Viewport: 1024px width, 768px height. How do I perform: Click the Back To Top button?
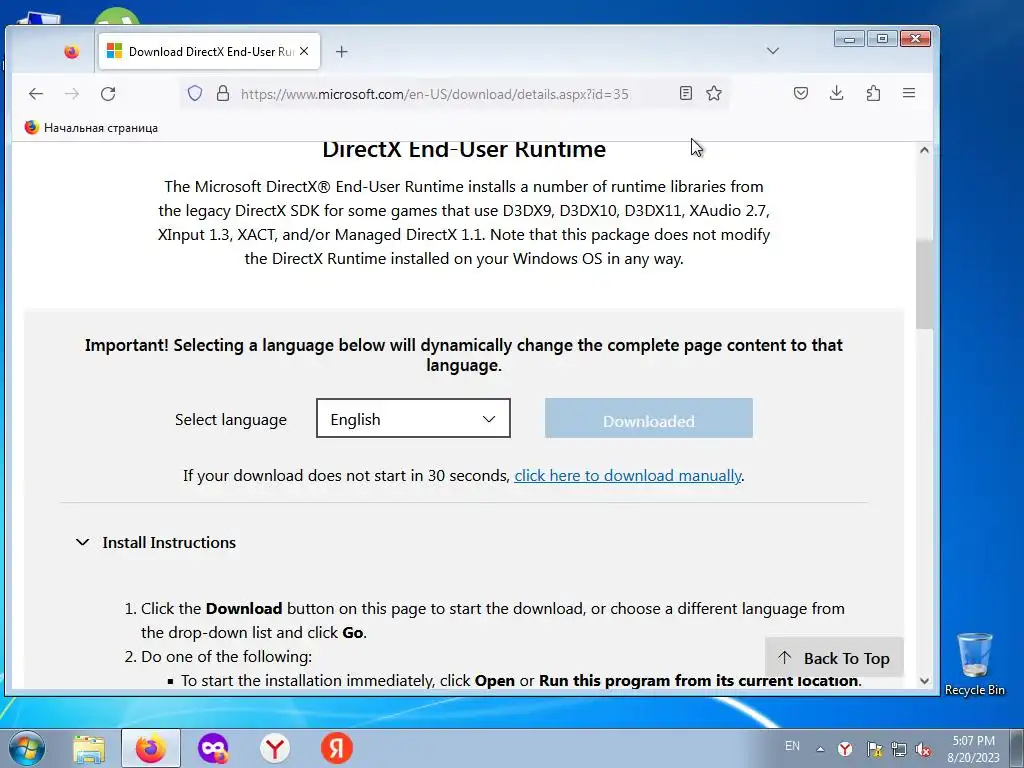coord(834,658)
